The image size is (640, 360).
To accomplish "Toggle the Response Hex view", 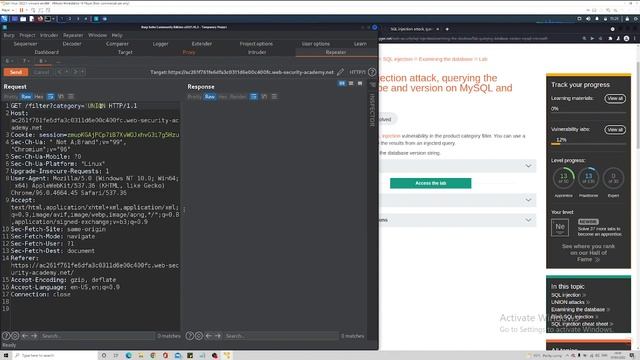I will 223,97.
